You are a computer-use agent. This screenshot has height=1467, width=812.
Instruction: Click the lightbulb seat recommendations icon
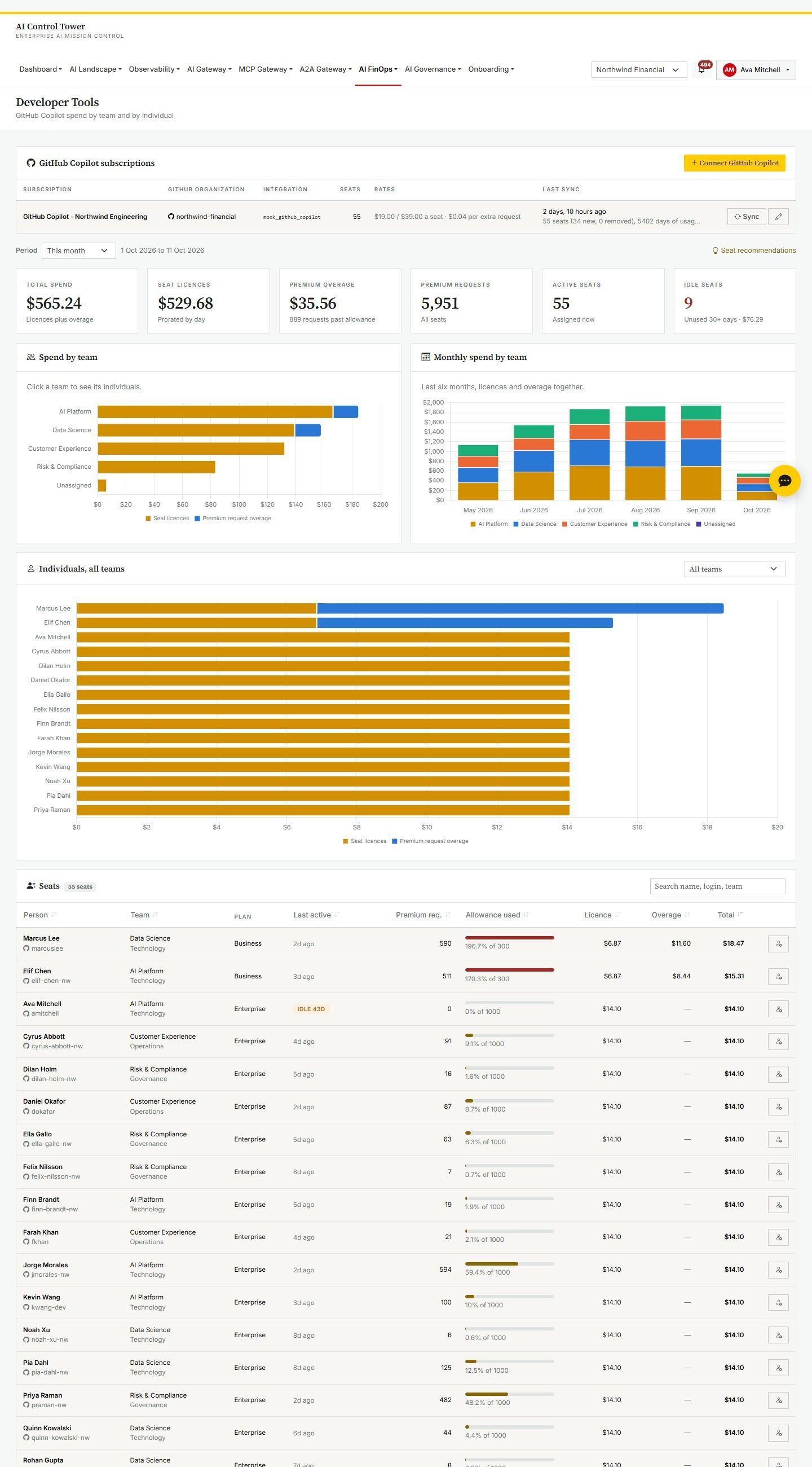715,251
